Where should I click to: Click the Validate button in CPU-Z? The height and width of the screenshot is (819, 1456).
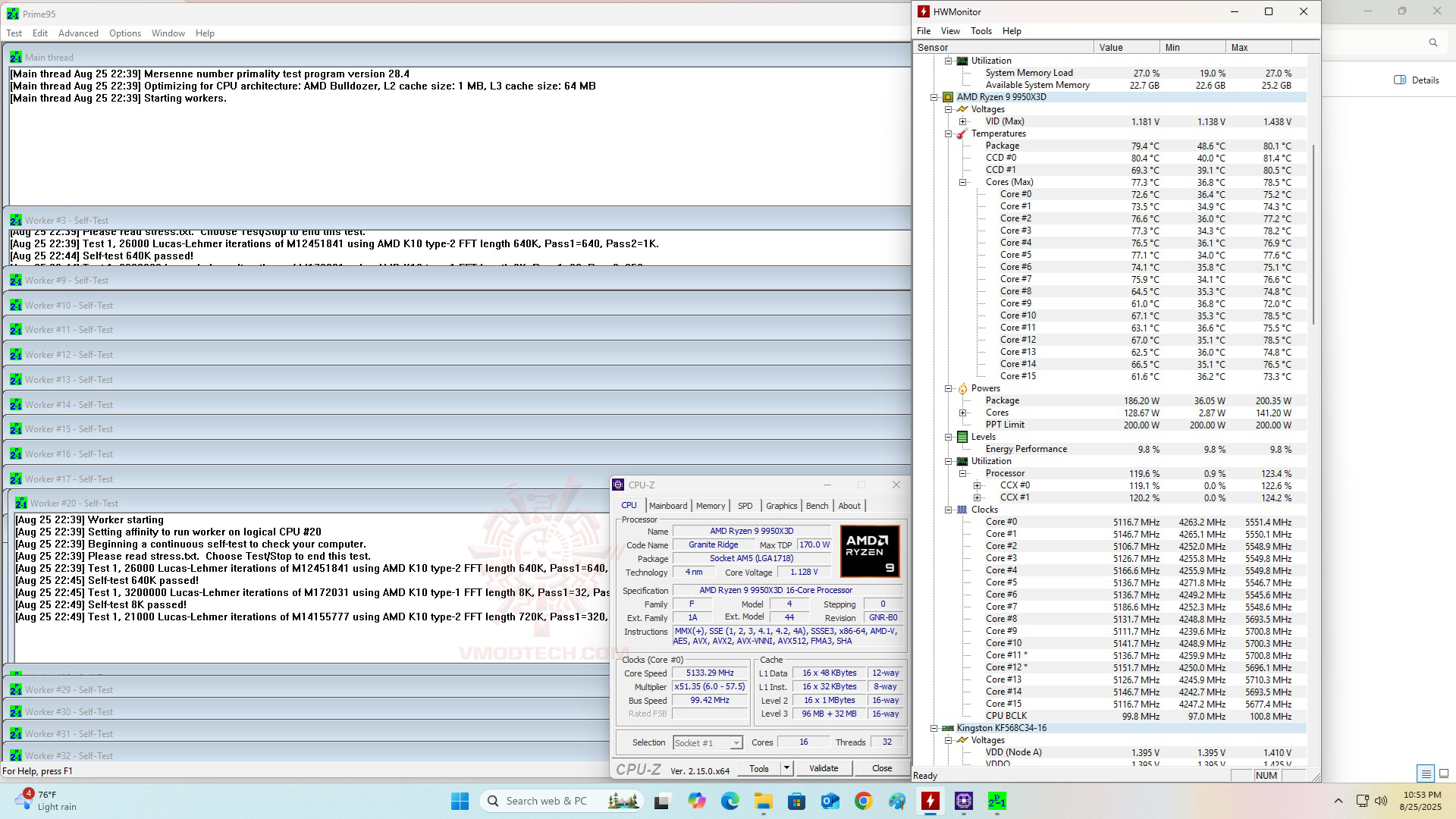(x=824, y=768)
